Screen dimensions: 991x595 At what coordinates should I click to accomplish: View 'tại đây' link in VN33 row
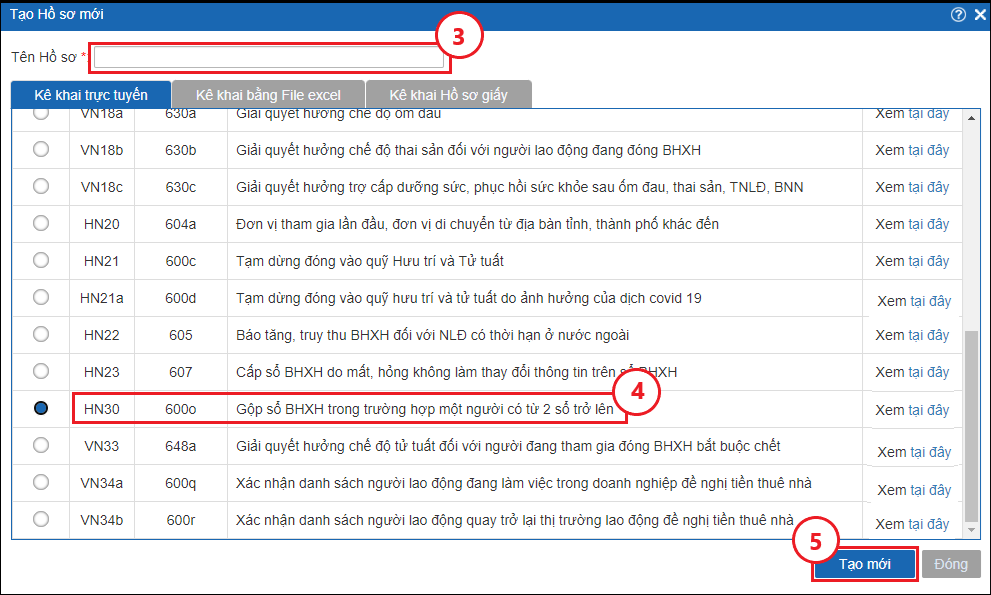click(x=931, y=453)
